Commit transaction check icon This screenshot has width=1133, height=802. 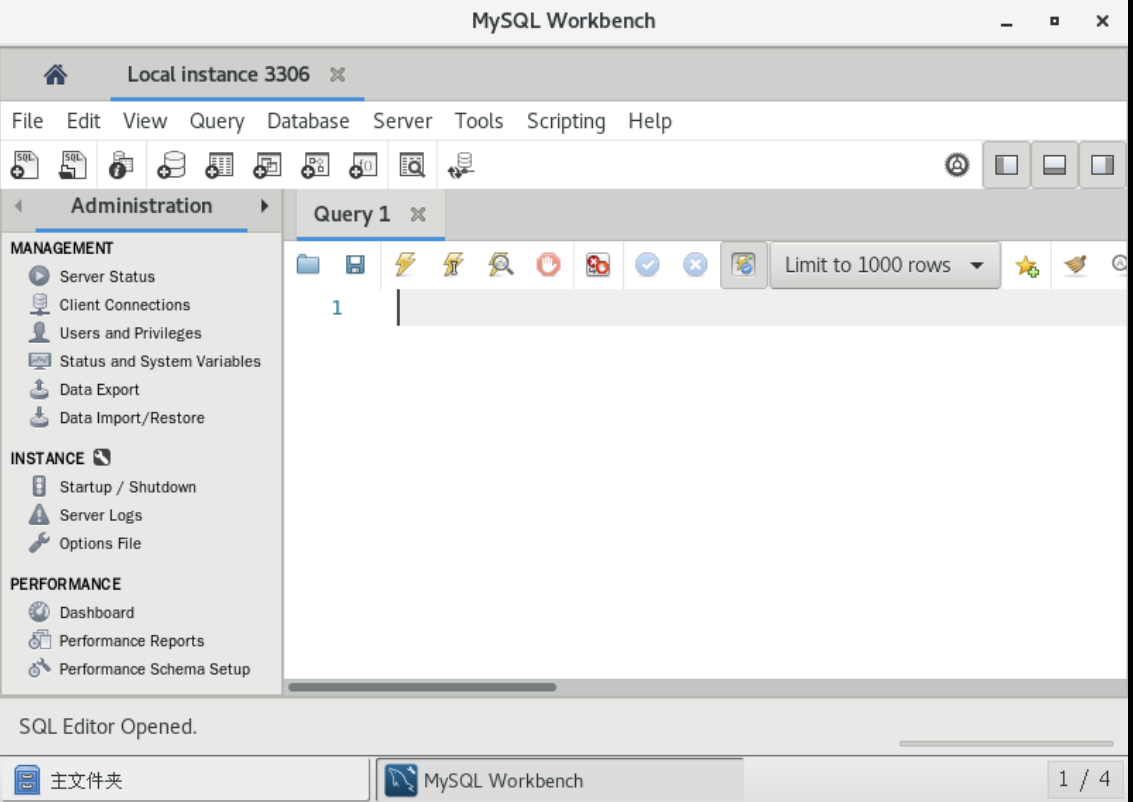coord(647,264)
